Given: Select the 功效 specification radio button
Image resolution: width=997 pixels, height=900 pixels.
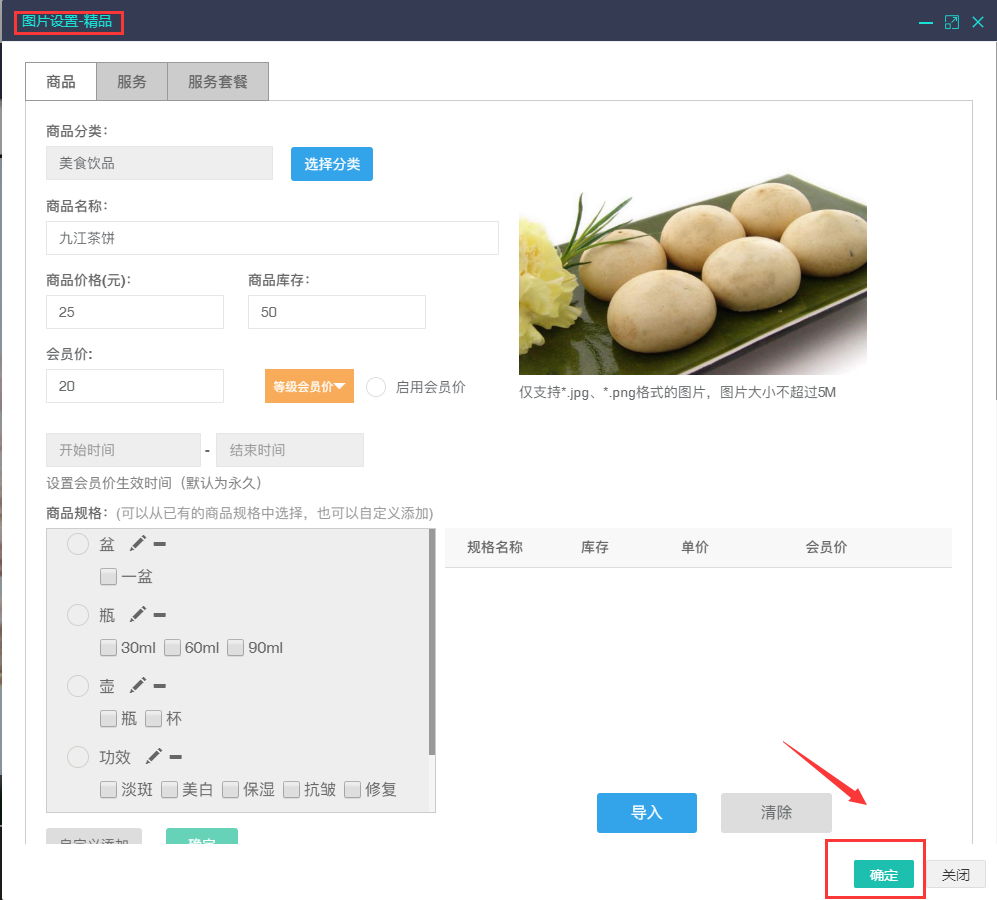Looking at the screenshot, I should click(x=78, y=757).
